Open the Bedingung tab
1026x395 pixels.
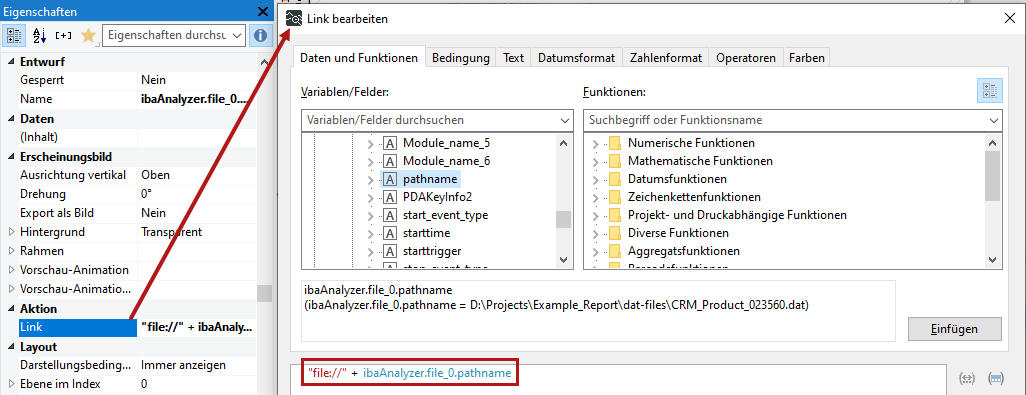click(461, 58)
